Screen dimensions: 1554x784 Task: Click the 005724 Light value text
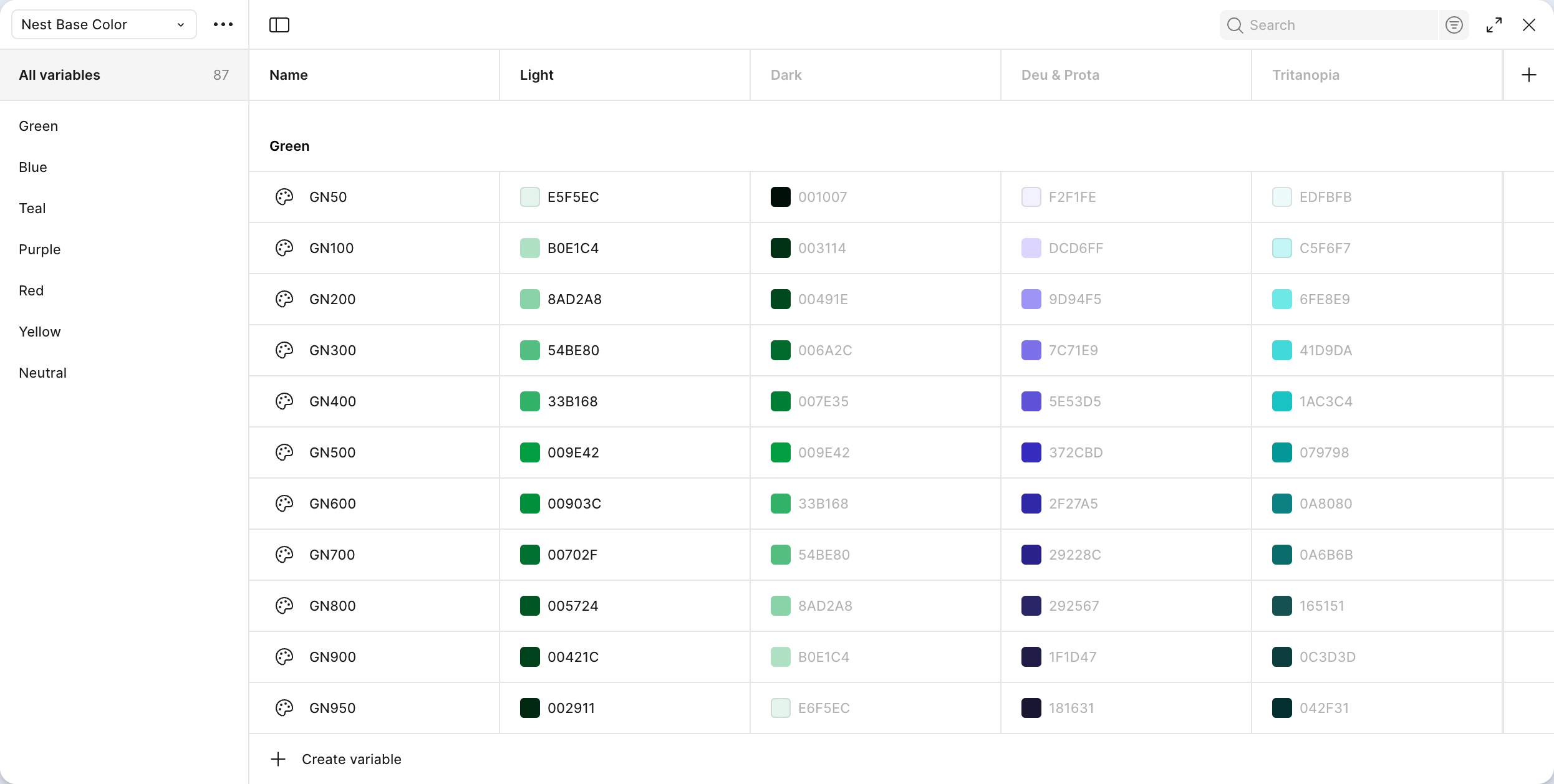pyautogui.click(x=573, y=606)
